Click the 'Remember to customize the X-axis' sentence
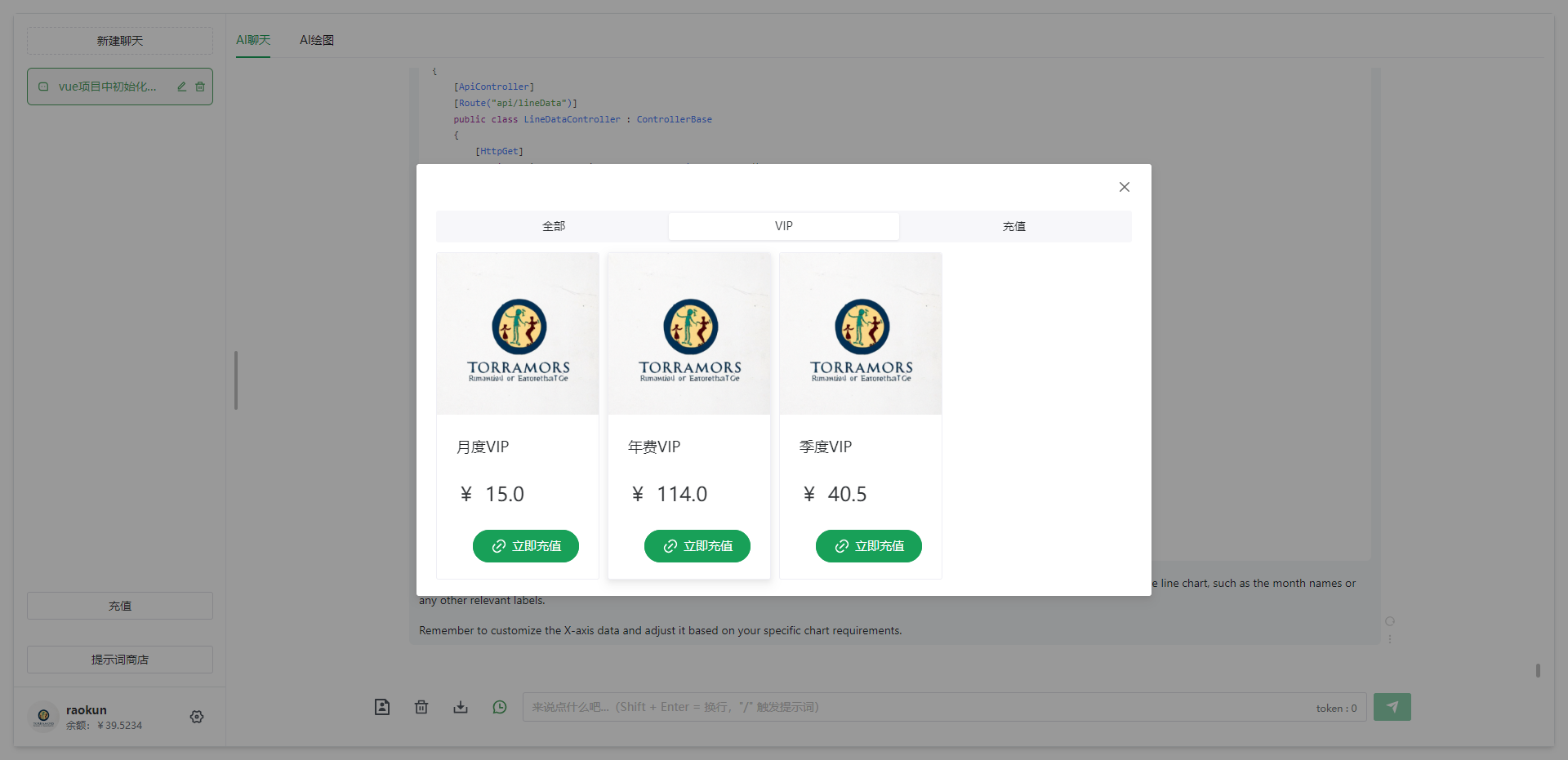Screen dimensions: 1568x760 tap(661, 631)
